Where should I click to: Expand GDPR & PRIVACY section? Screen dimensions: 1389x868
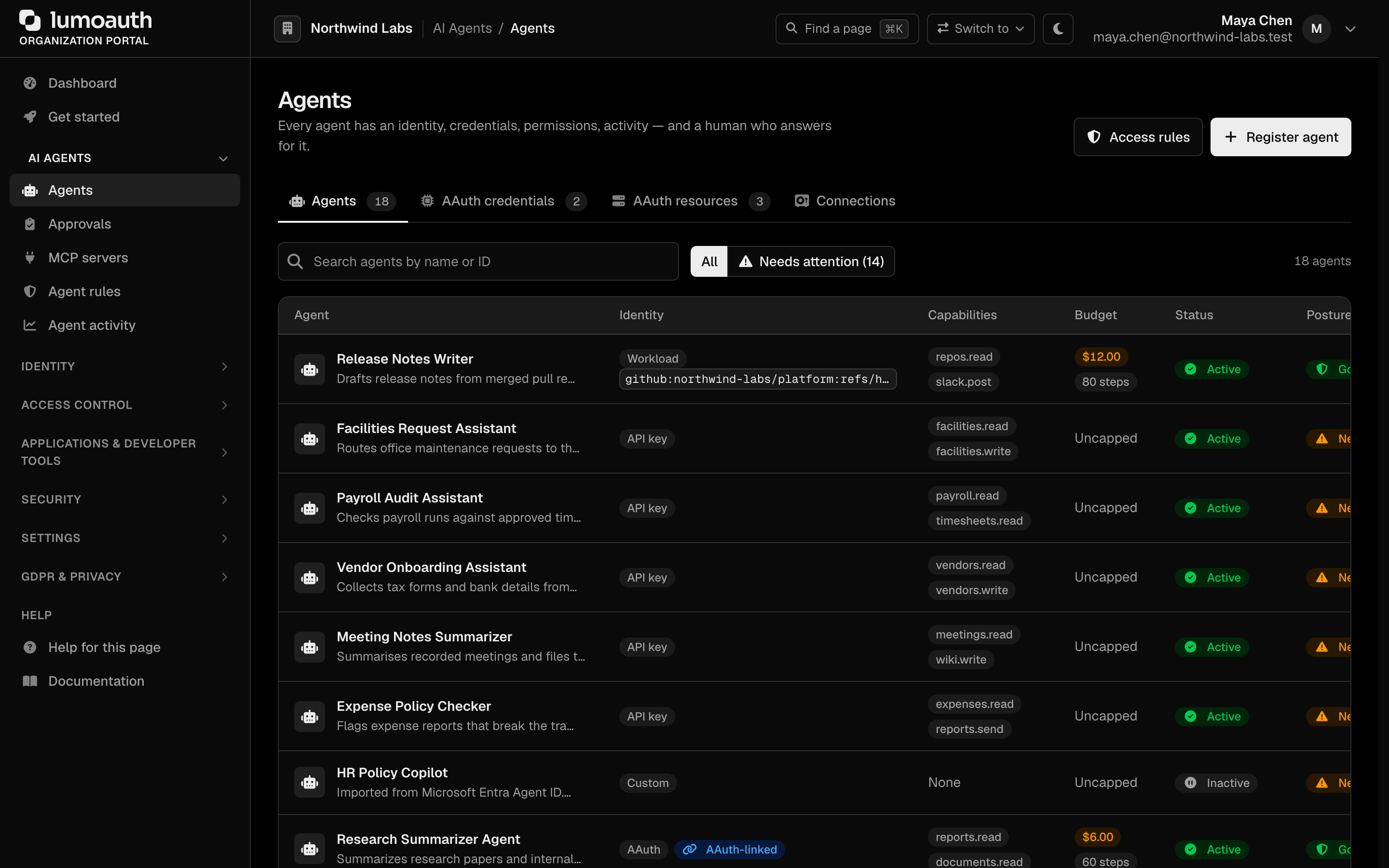pyautogui.click(x=124, y=576)
